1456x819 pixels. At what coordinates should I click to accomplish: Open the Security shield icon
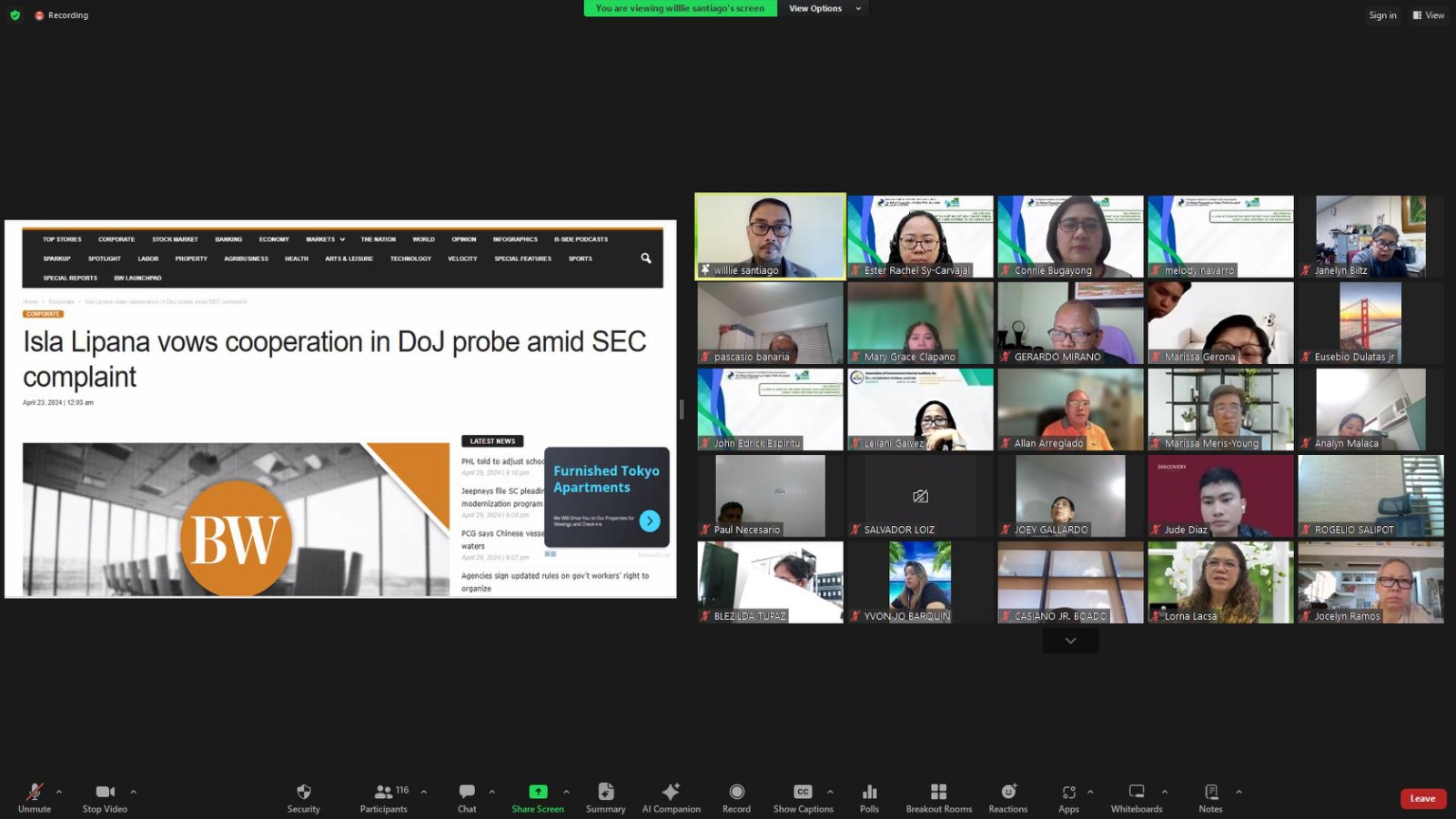[x=304, y=792]
